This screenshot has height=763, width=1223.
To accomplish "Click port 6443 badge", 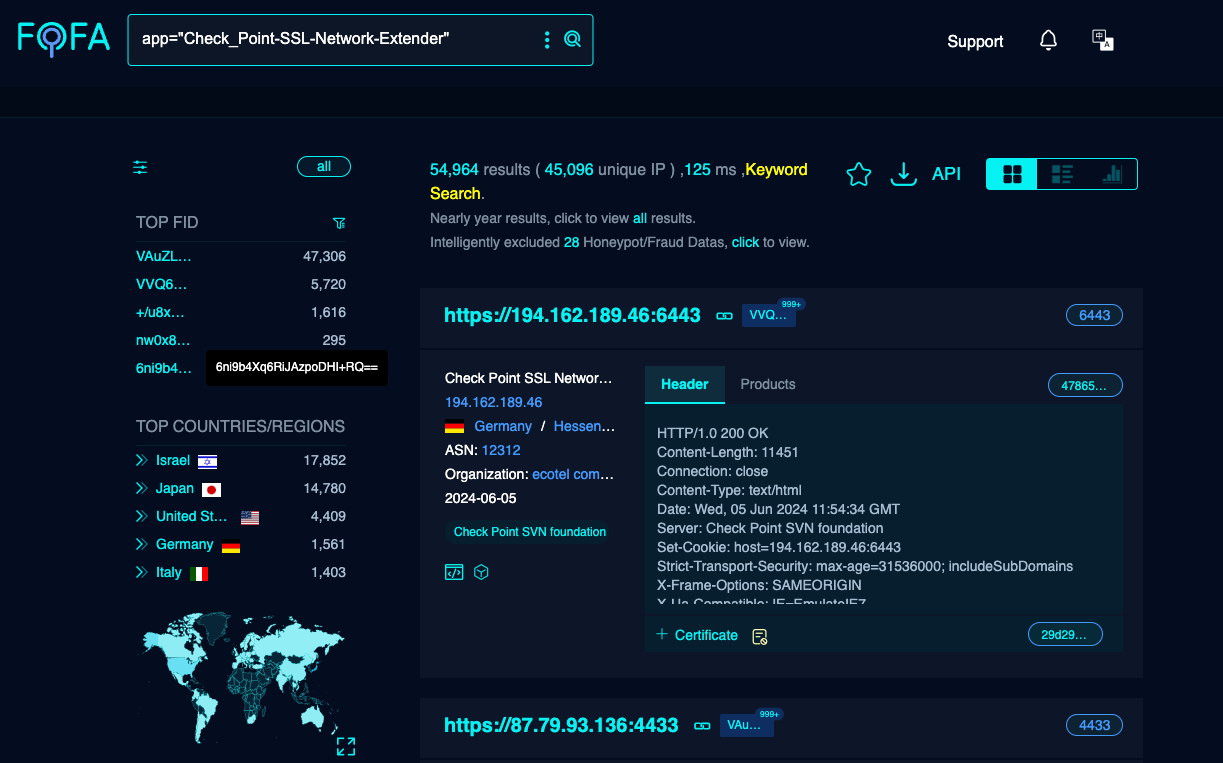I will coord(1095,315).
